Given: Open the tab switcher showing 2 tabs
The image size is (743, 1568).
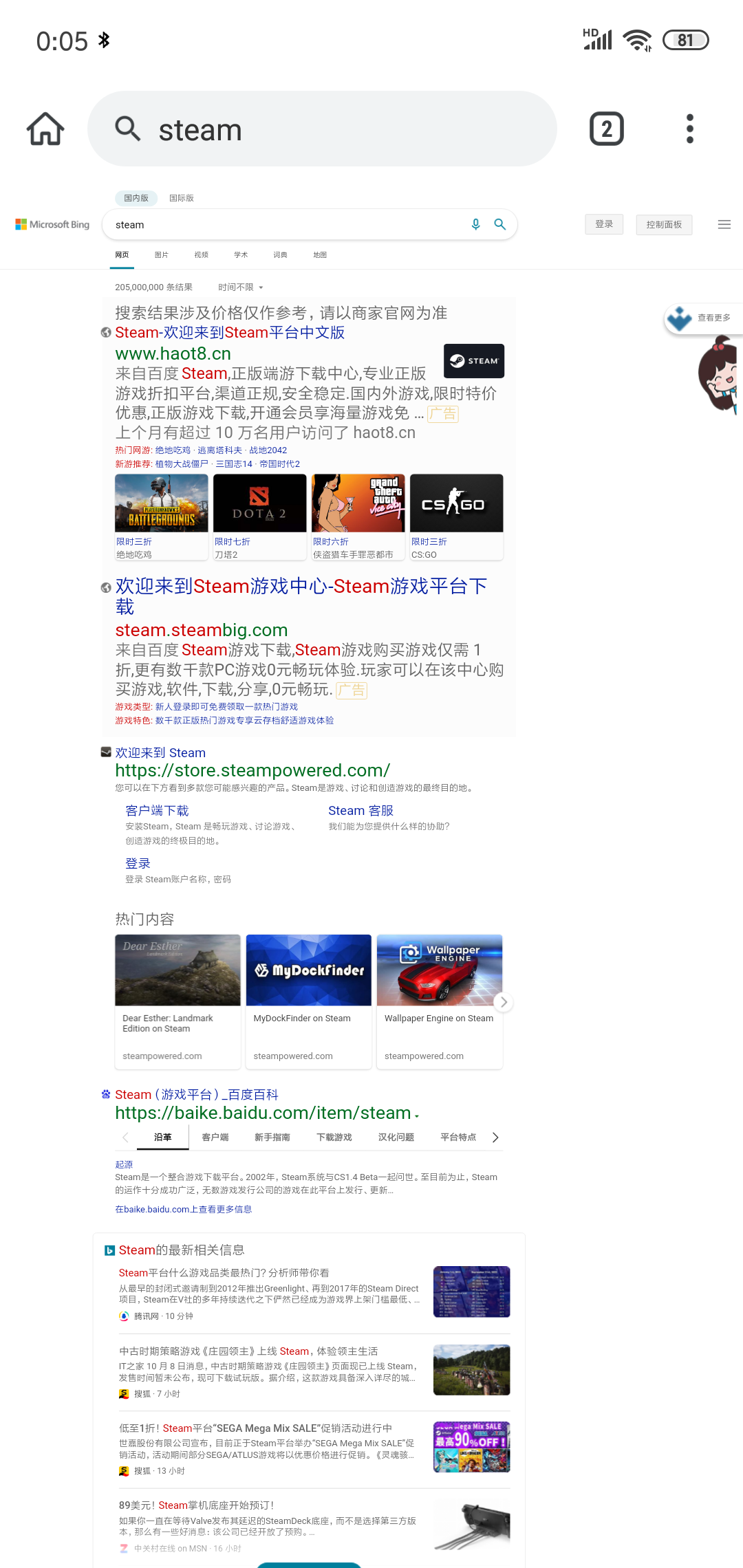Looking at the screenshot, I should 607,129.
